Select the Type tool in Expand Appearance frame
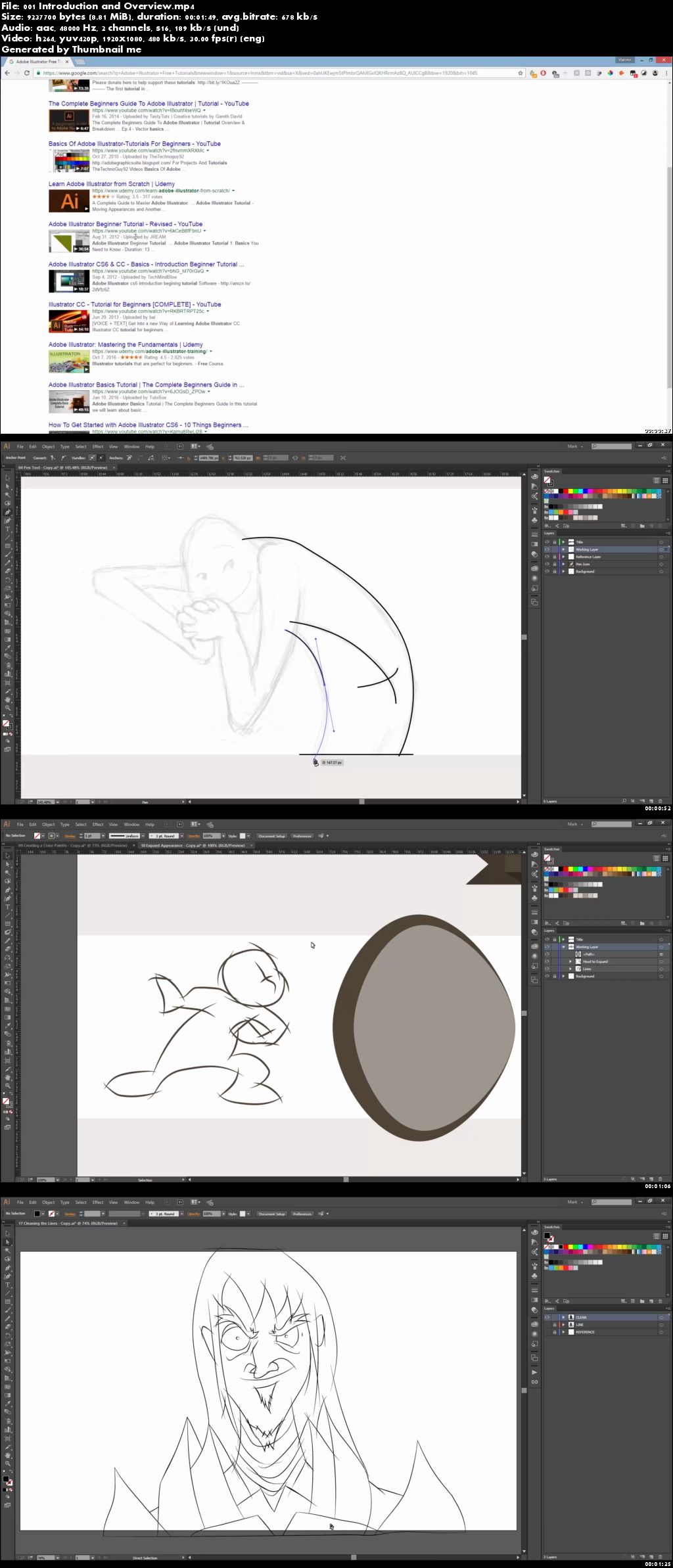The width and height of the screenshot is (673, 1568). [8, 907]
